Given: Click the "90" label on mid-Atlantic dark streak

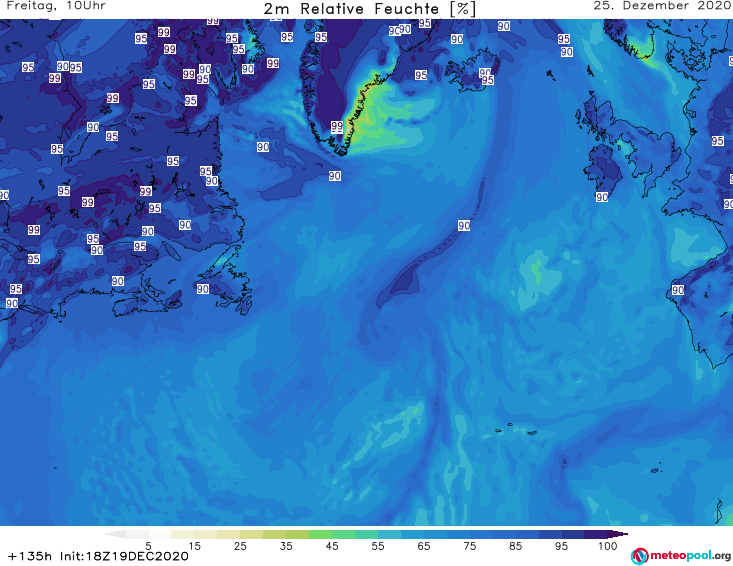Looking at the screenshot, I should [464, 226].
